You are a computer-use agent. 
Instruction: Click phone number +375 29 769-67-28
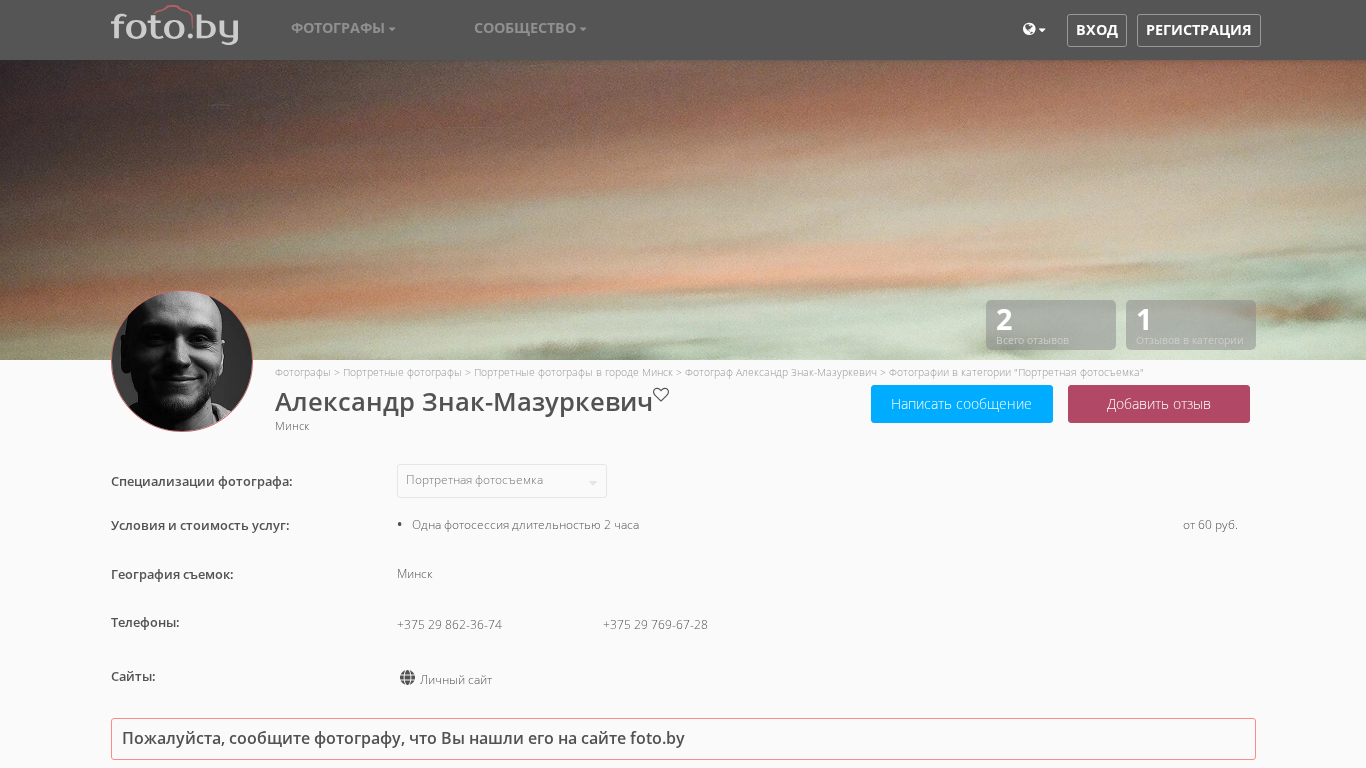(x=655, y=625)
